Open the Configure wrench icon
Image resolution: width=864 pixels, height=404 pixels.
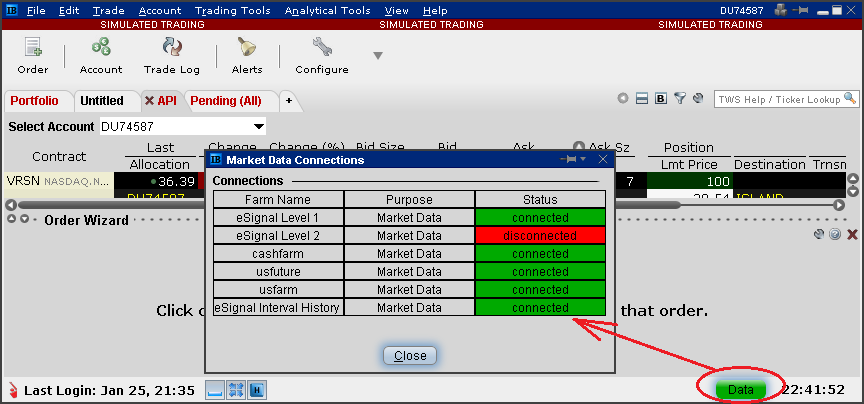pyautogui.click(x=322, y=55)
